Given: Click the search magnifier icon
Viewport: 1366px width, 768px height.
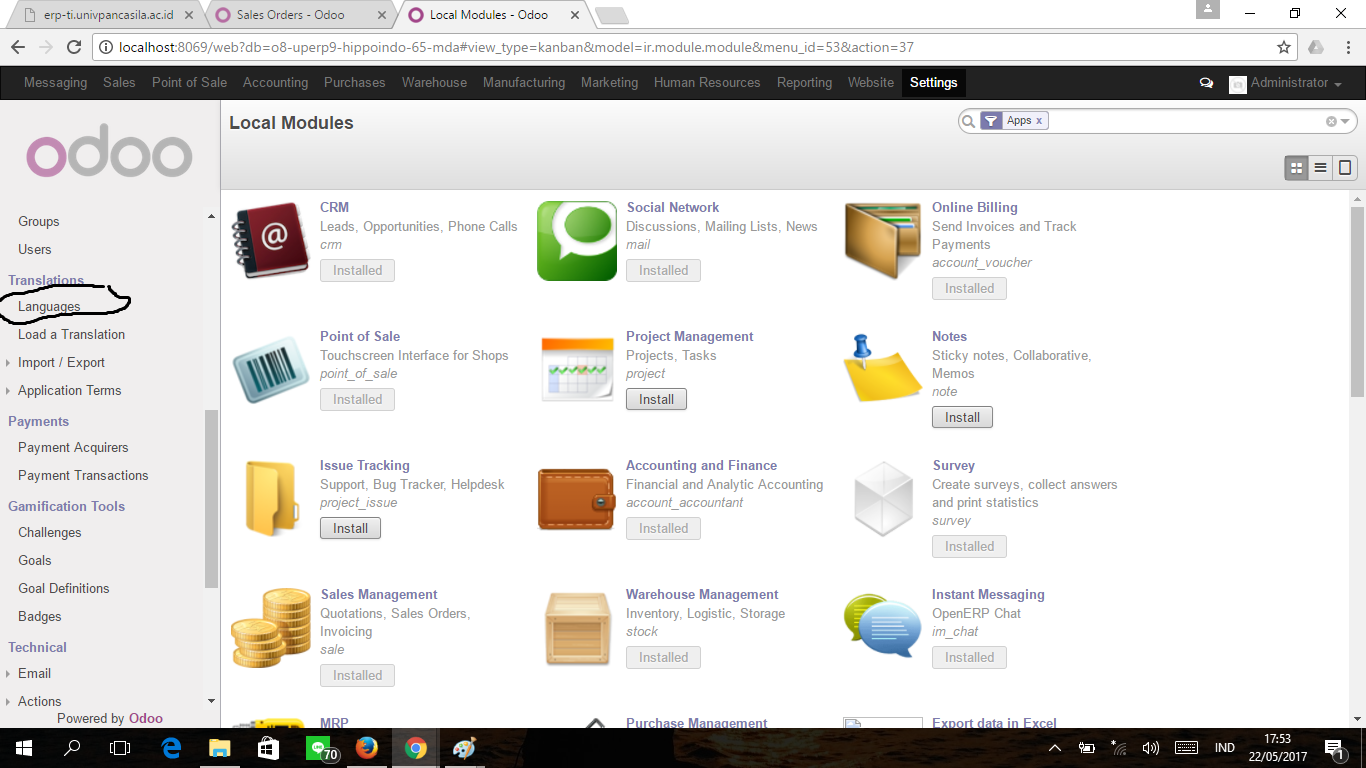Looking at the screenshot, I should (968, 121).
